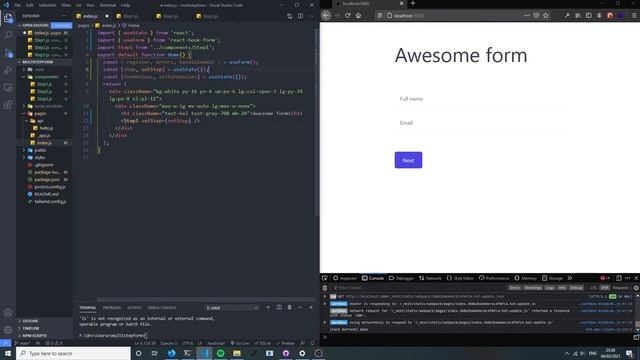Add a new terminal with the plus icon

click(x=268, y=307)
